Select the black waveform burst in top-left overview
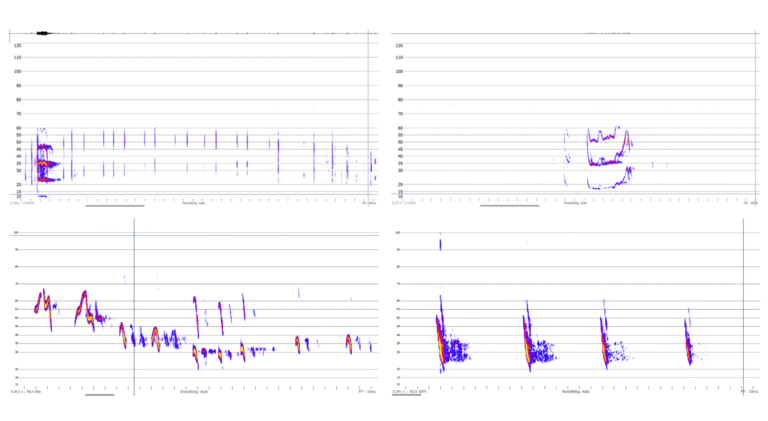The width and height of the screenshot is (768, 421). pyautogui.click(x=43, y=33)
